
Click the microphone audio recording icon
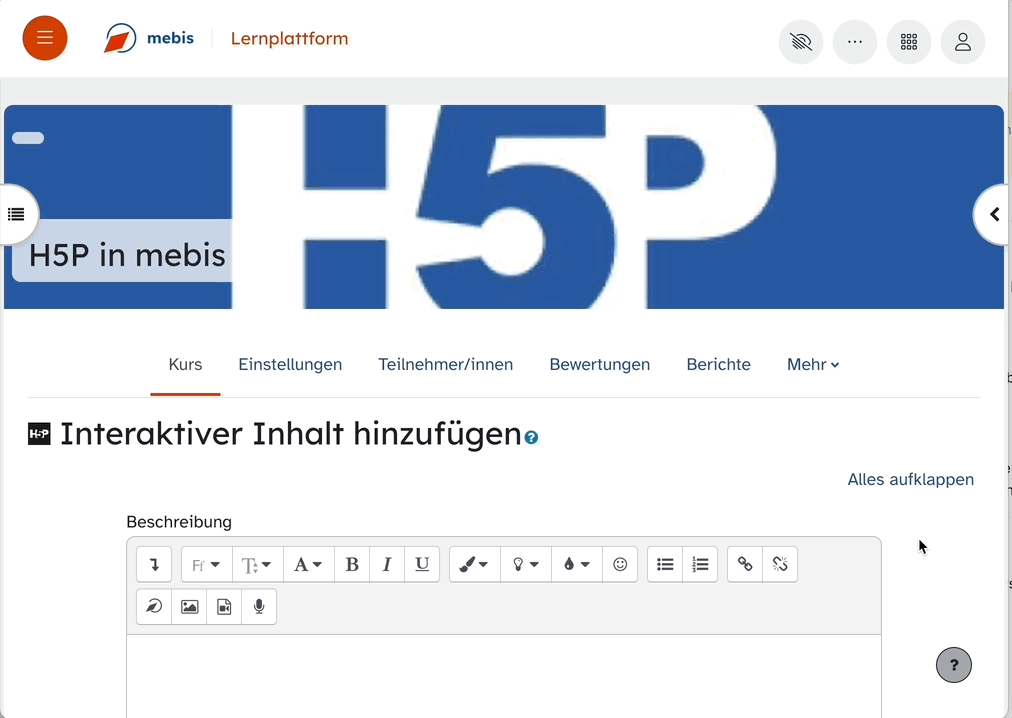click(259, 607)
